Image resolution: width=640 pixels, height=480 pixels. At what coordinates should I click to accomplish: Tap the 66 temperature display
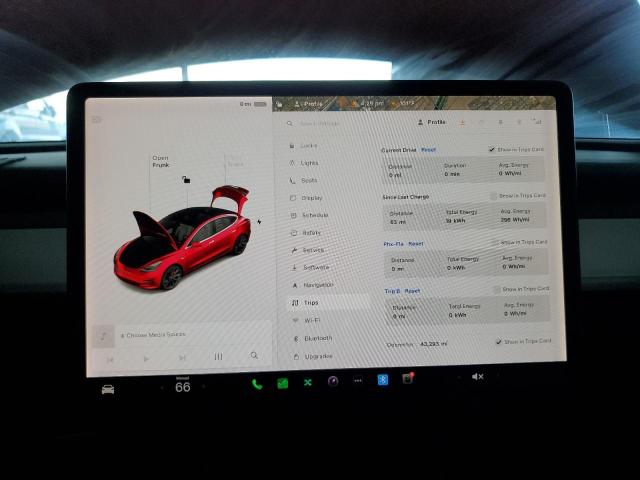182,387
